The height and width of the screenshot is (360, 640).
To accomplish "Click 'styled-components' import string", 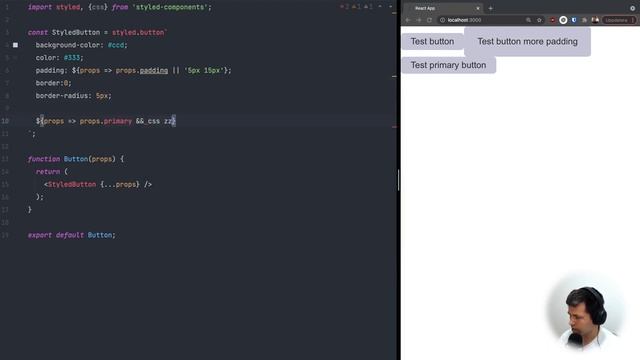I will tap(171, 7).
